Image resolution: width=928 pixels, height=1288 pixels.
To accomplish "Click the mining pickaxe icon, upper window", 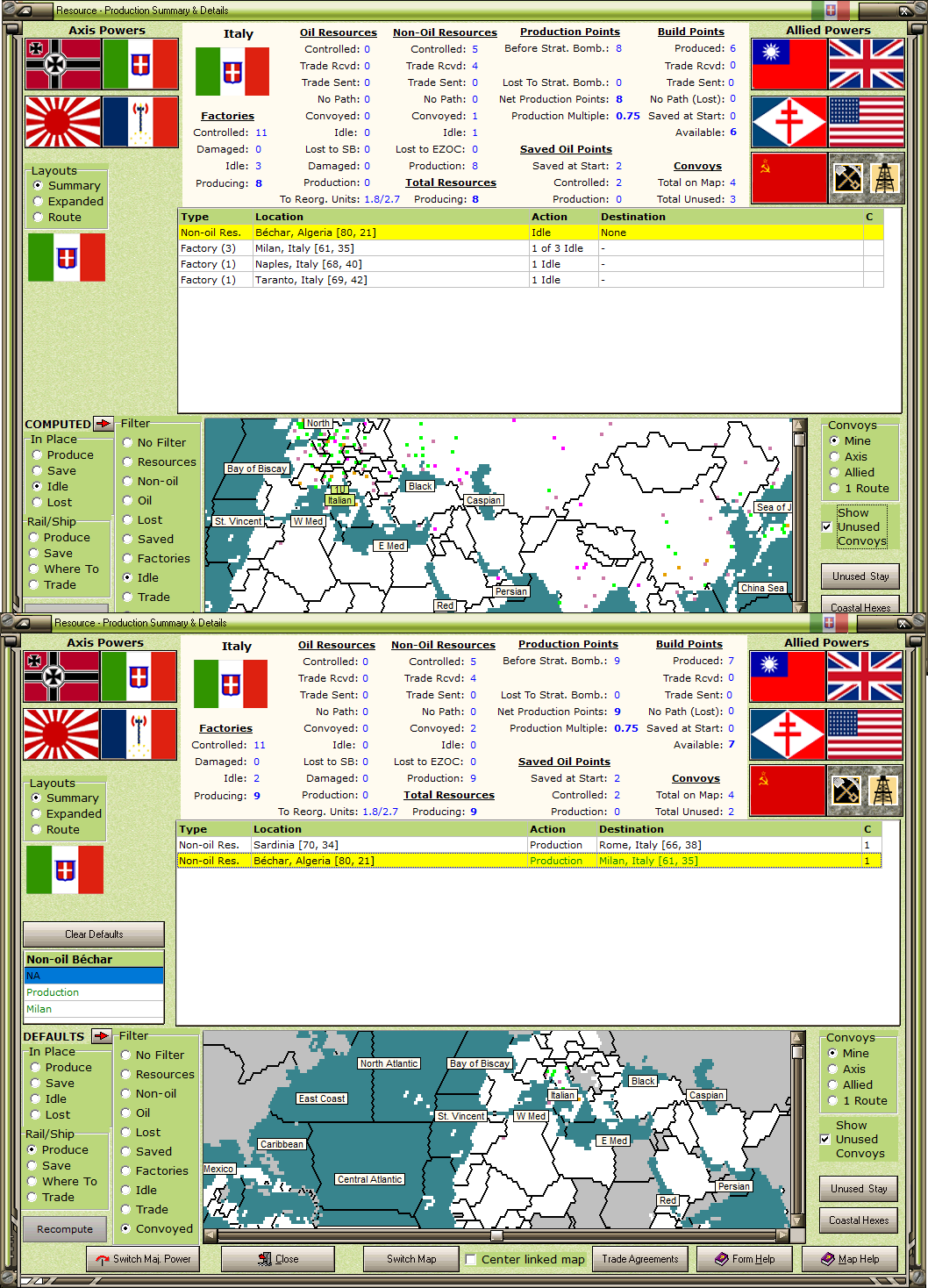I will [x=847, y=178].
